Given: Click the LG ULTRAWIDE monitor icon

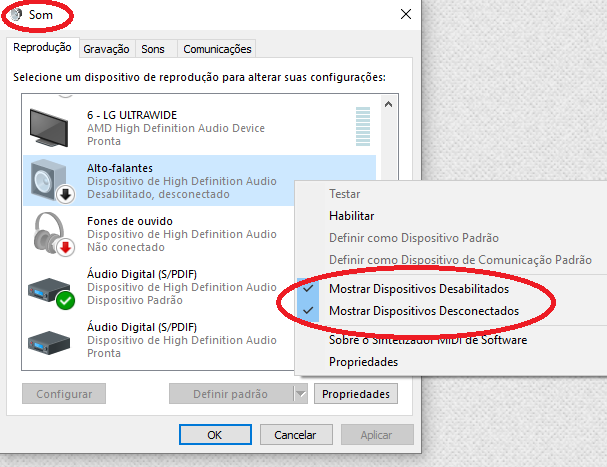Looking at the screenshot, I should 49,128.
